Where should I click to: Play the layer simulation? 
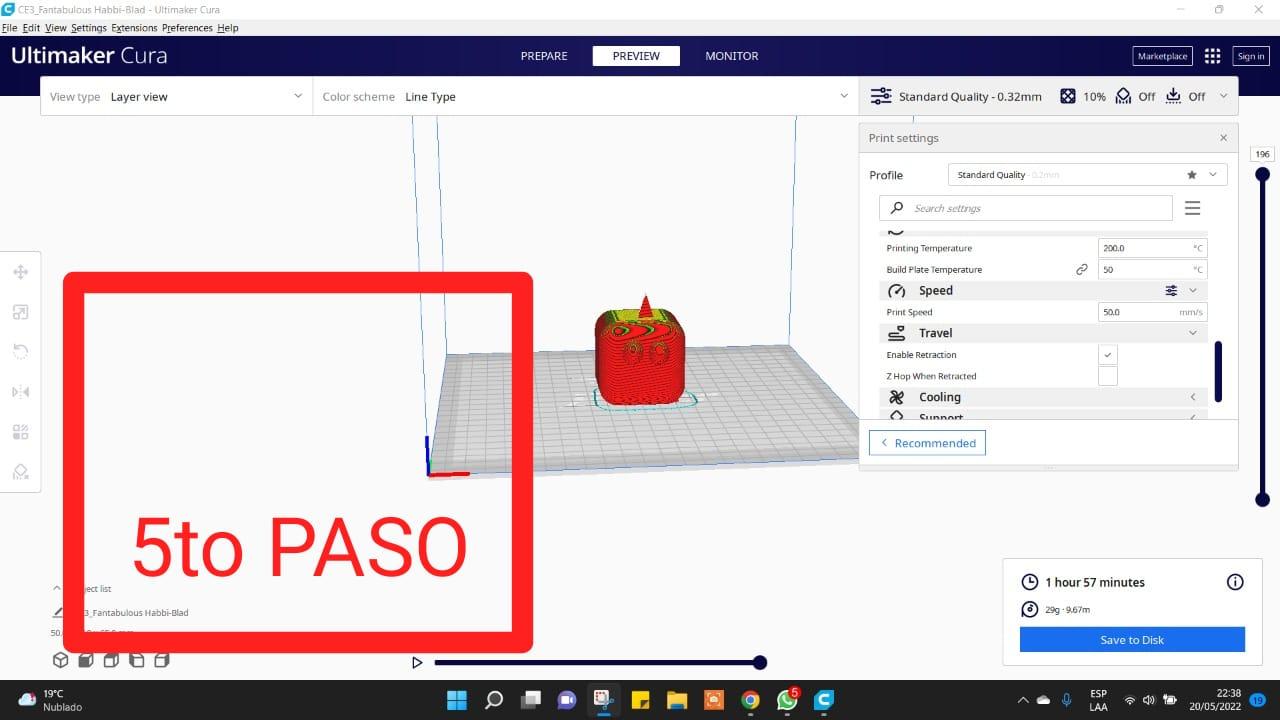click(x=417, y=662)
